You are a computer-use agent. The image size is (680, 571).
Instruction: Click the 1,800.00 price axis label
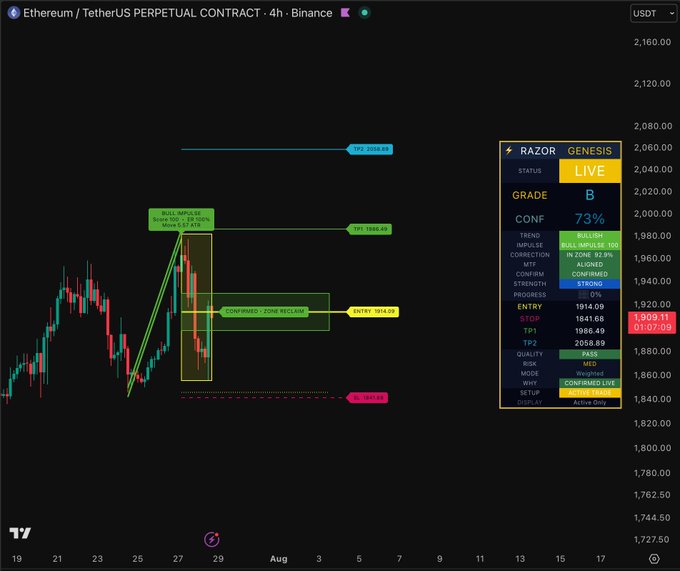click(x=652, y=448)
